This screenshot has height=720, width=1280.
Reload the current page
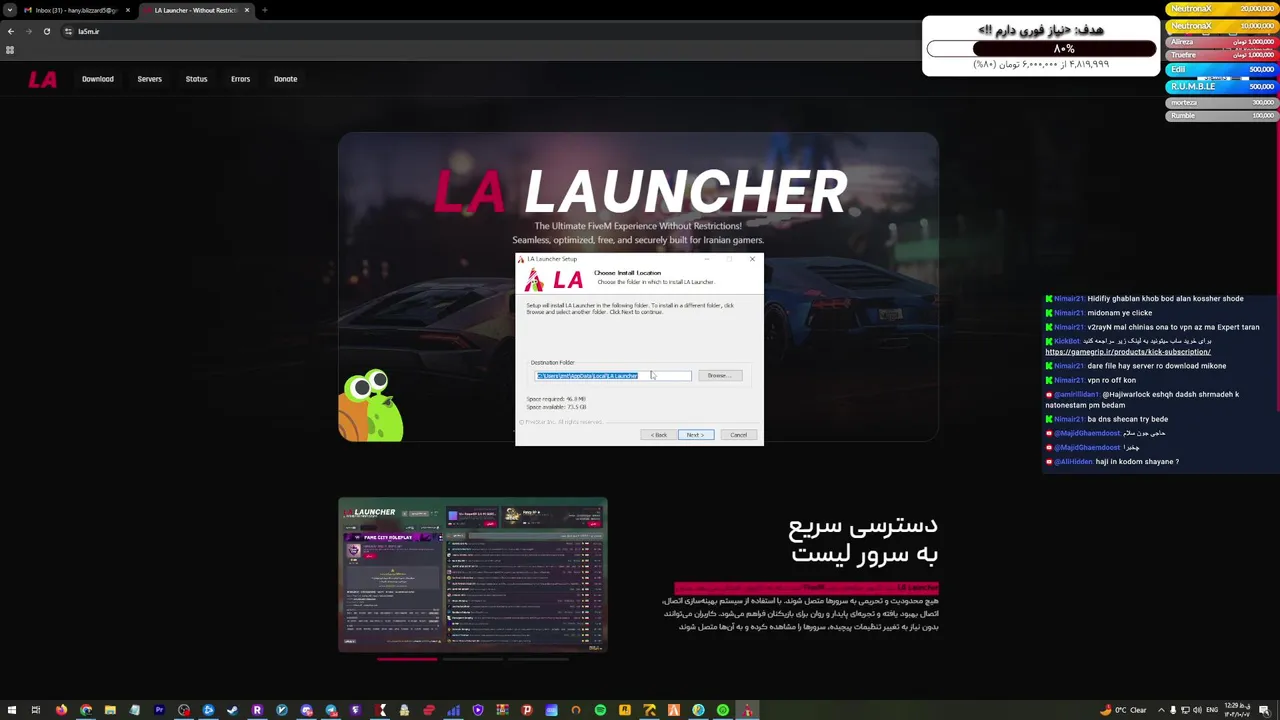(x=46, y=31)
